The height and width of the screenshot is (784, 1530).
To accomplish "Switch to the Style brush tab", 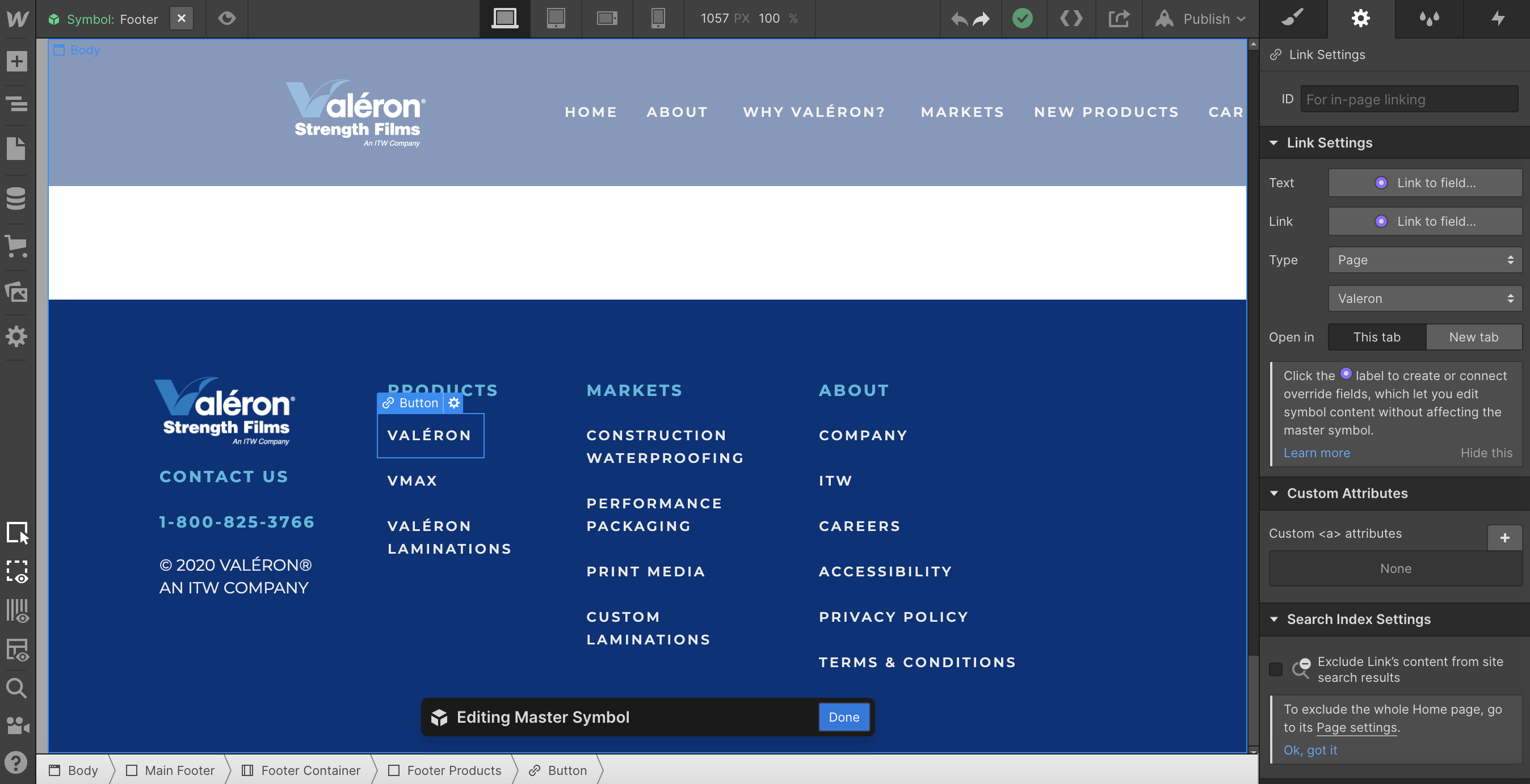I will pos(1293,18).
